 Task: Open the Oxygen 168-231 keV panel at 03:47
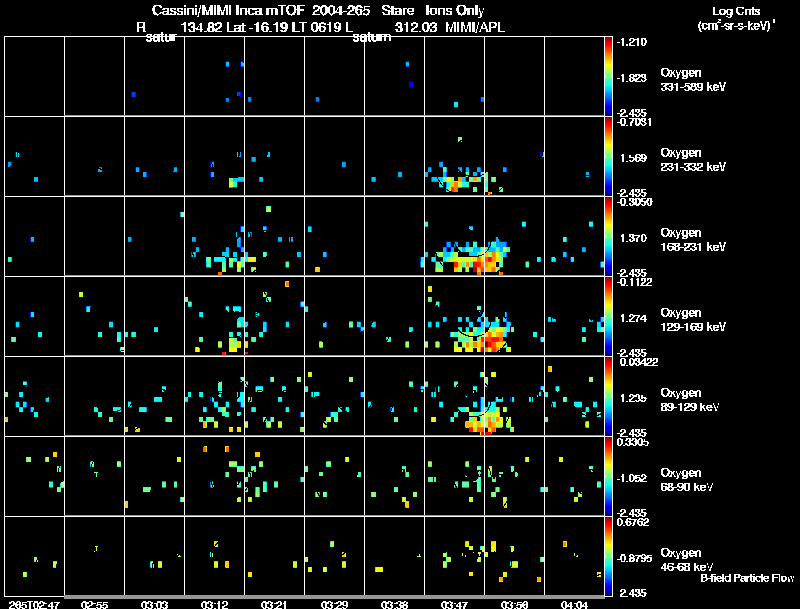tap(454, 237)
